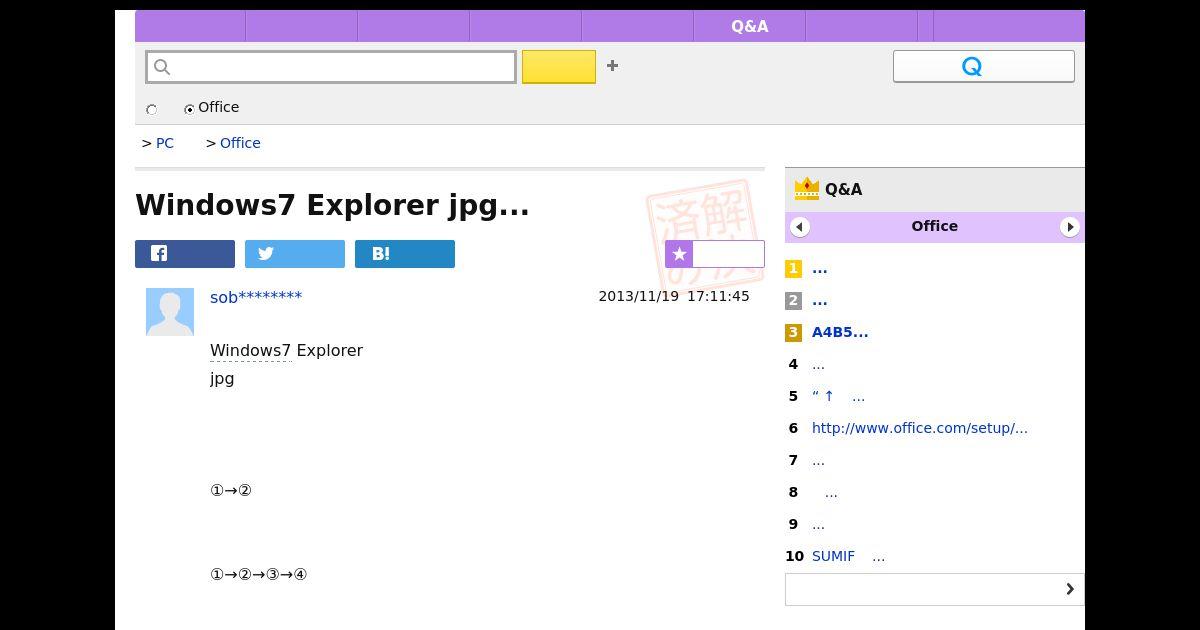This screenshot has height=630, width=1200.
Task: Click the fifth purple navigation tab
Action: [638, 26]
